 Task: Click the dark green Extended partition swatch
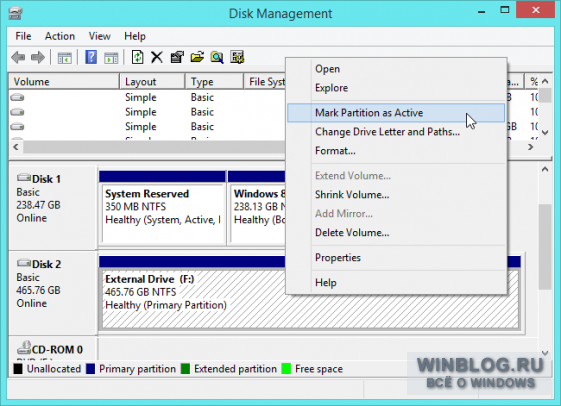coord(185,369)
